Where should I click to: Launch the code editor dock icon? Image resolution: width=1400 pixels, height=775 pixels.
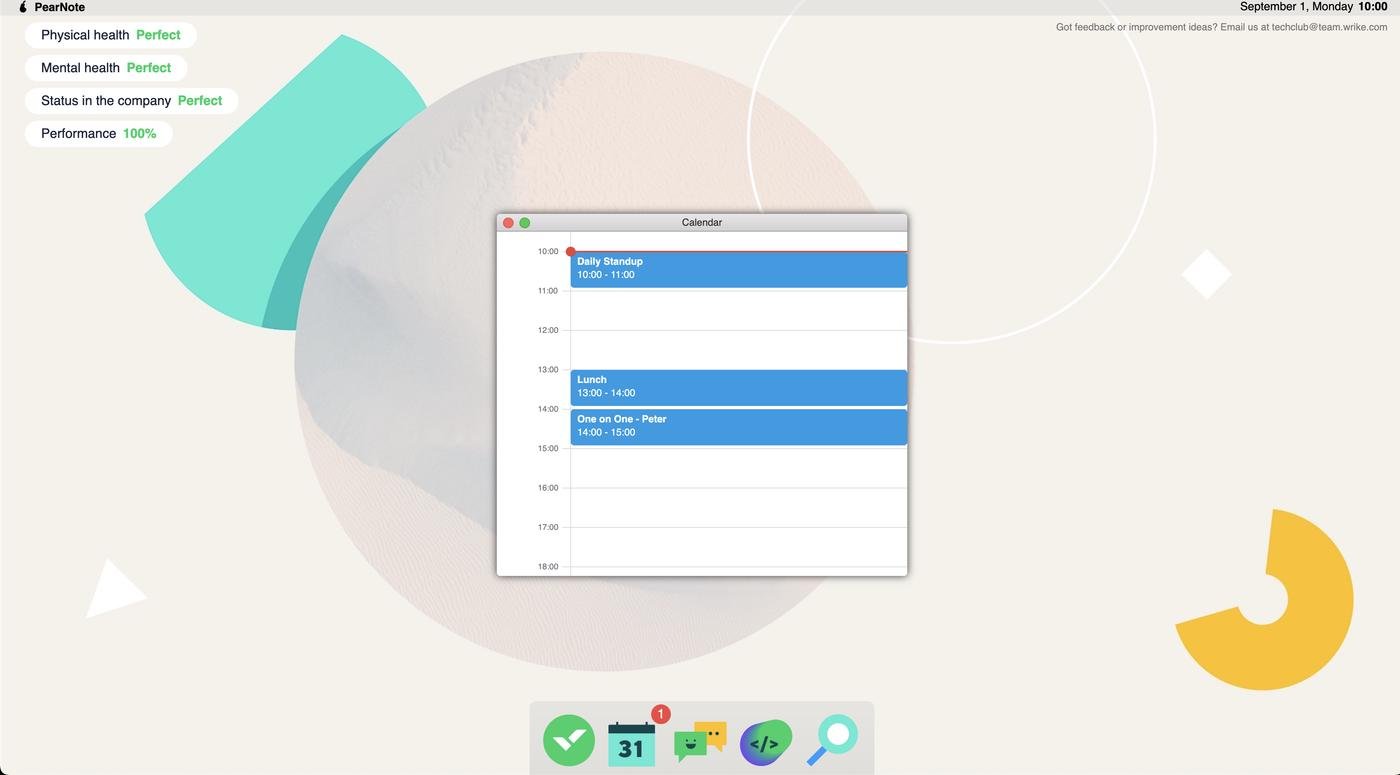pyautogui.click(x=765, y=742)
